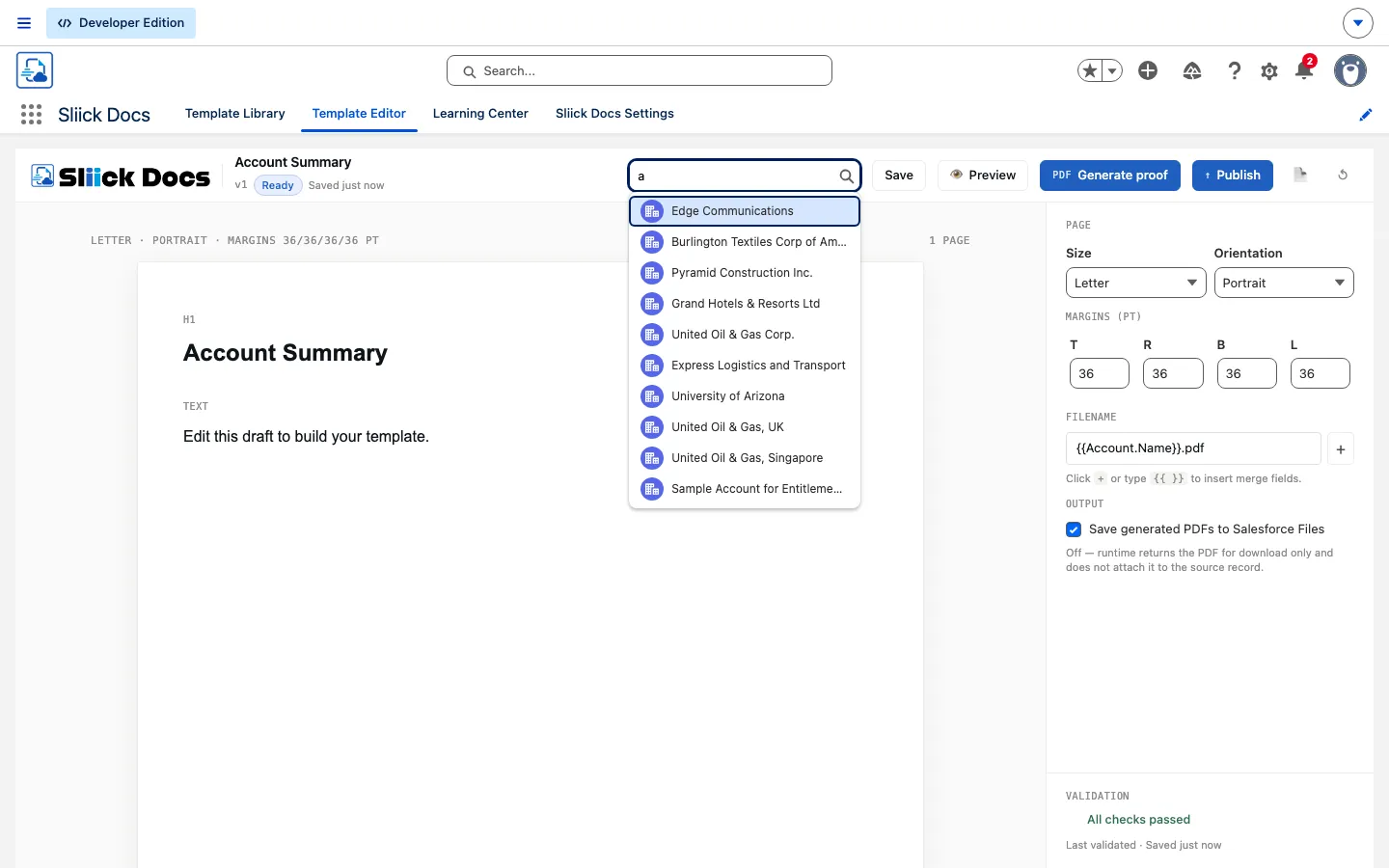Click the top margin T field

tap(1100, 373)
